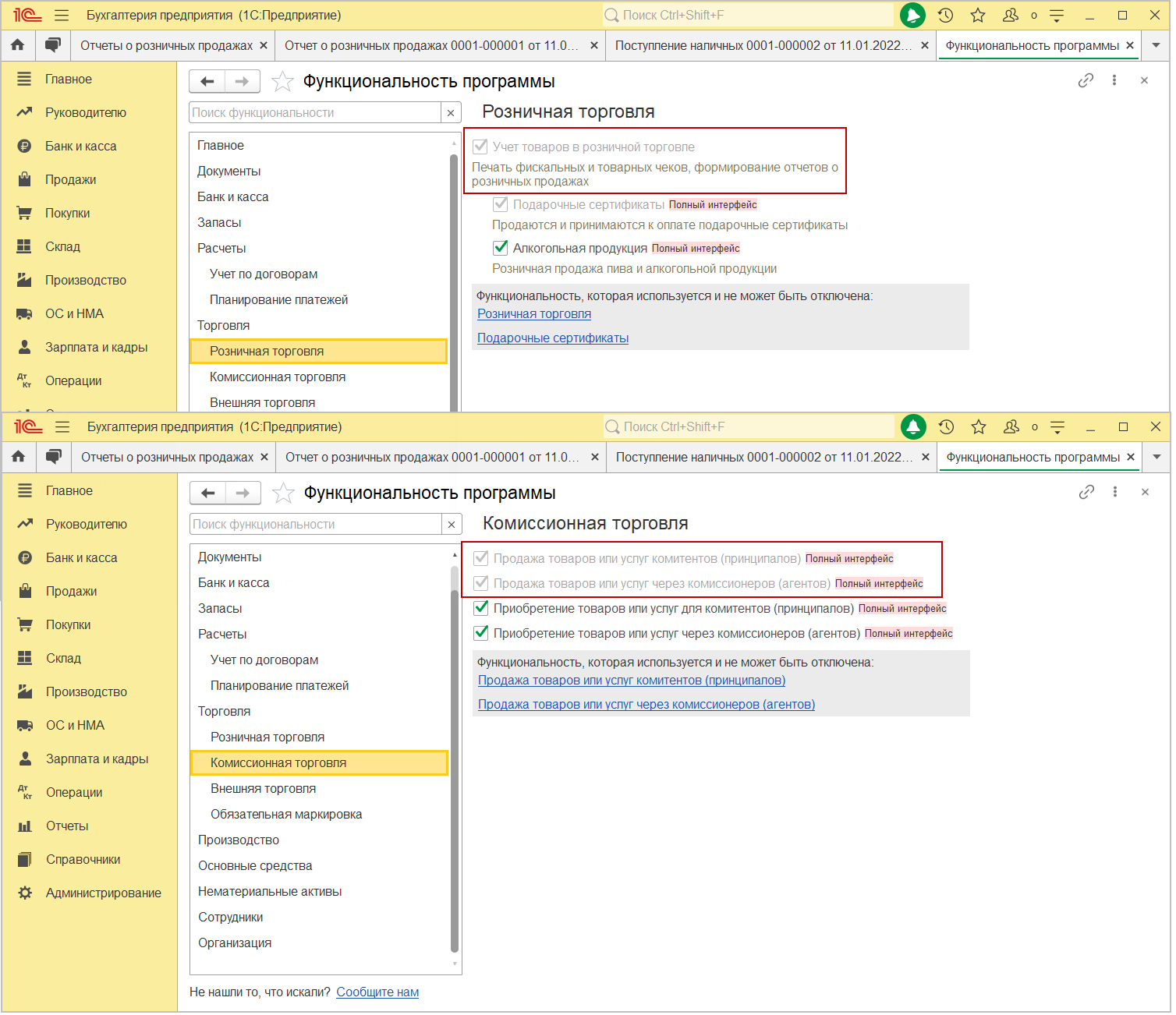1176x1015 pixels.
Task: Click the Сообщите нам link
Action: (377, 992)
